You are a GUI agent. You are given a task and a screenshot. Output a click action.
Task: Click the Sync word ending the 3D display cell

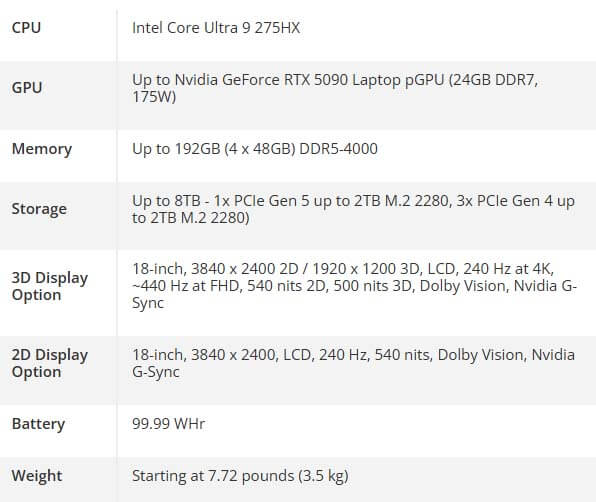tap(148, 303)
